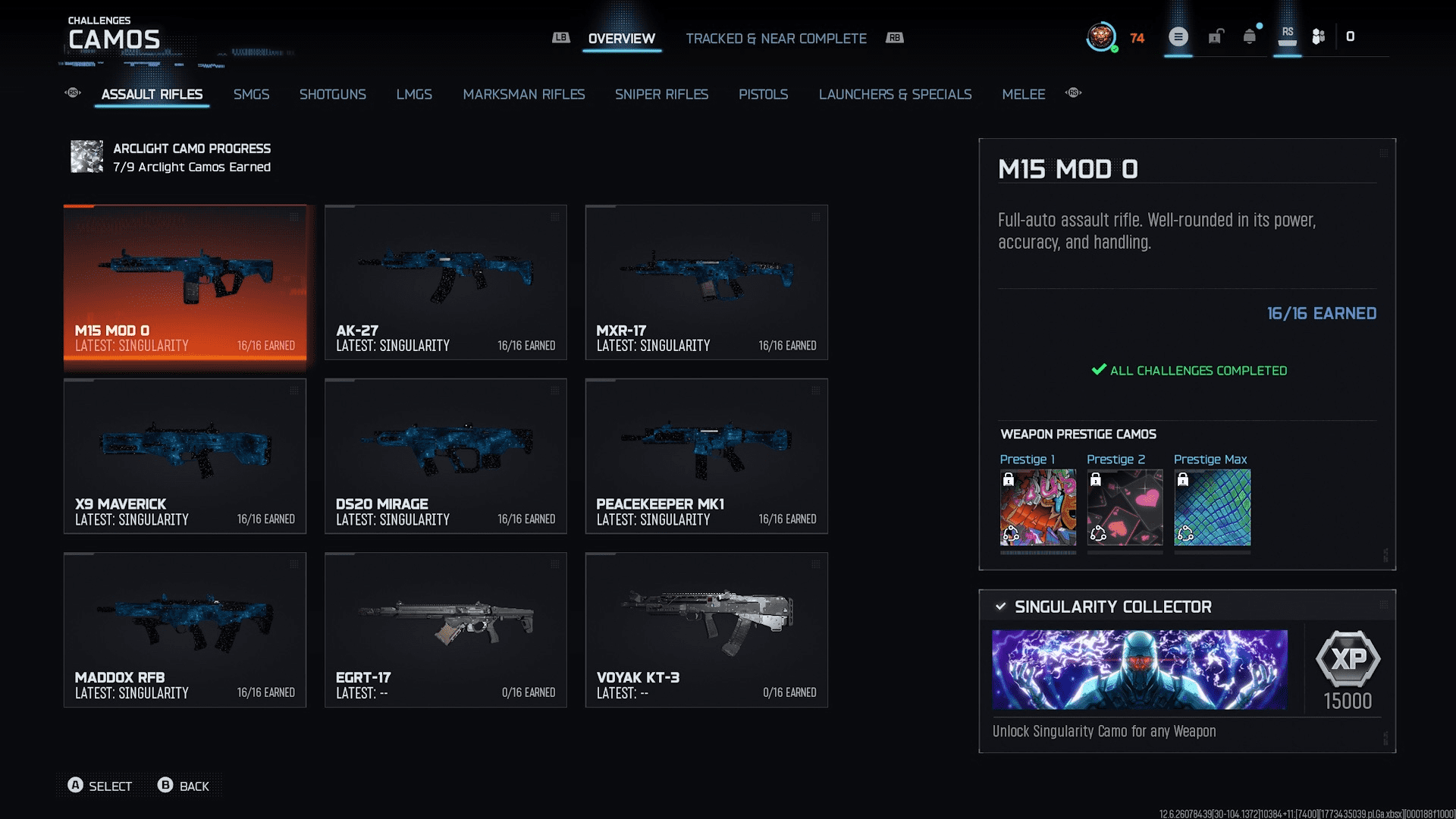The image size is (1456, 819).
Task: Click the unlock padlock icon
Action: (1216, 36)
